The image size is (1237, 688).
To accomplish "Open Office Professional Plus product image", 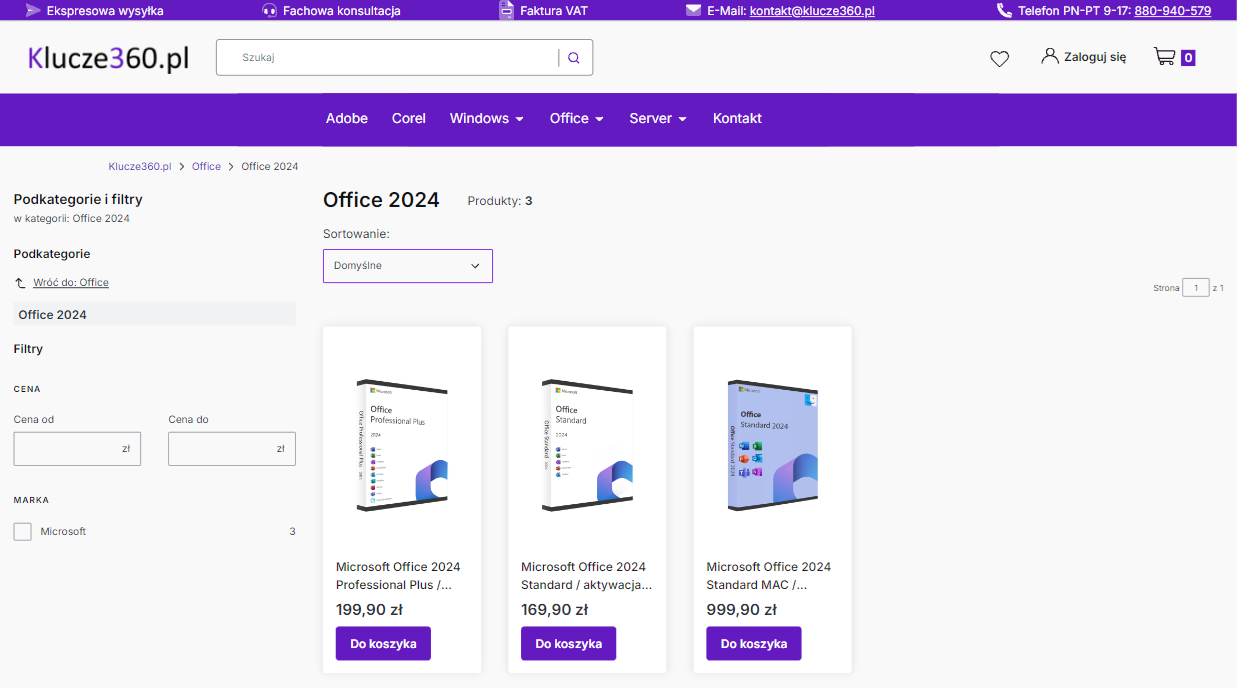I will [402, 446].
